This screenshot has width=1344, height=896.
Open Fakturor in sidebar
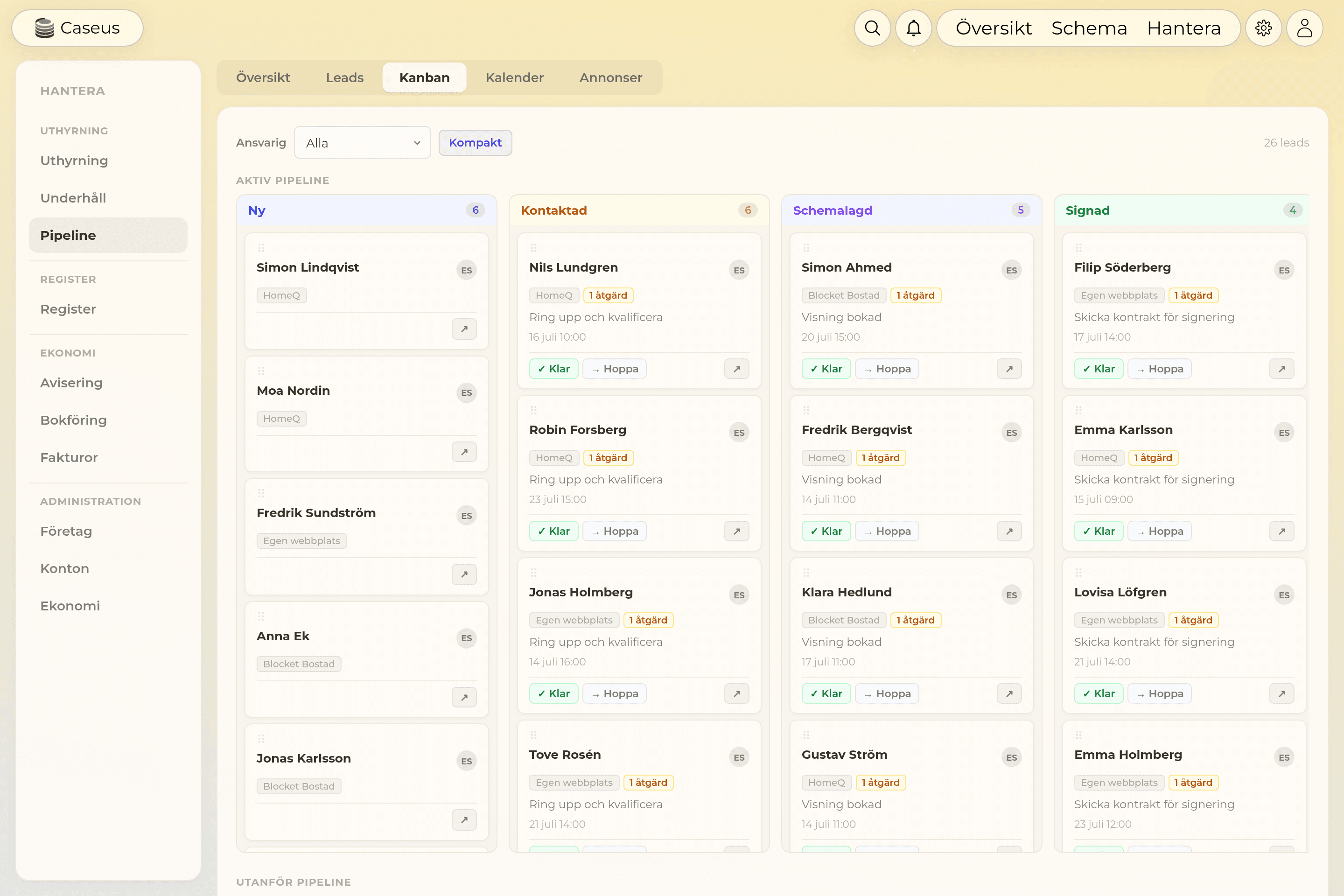[x=108, y=457]
